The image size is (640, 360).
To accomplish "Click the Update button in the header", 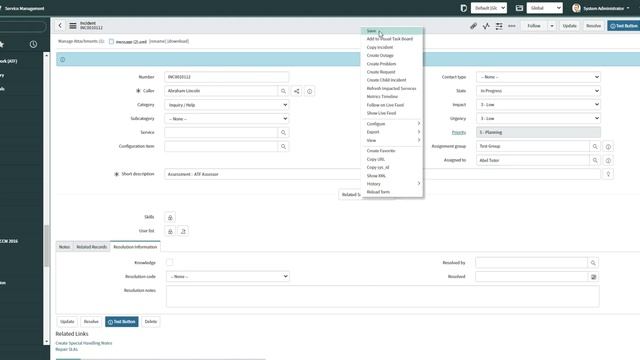I will pyautogui.click(x=569, y=26).
